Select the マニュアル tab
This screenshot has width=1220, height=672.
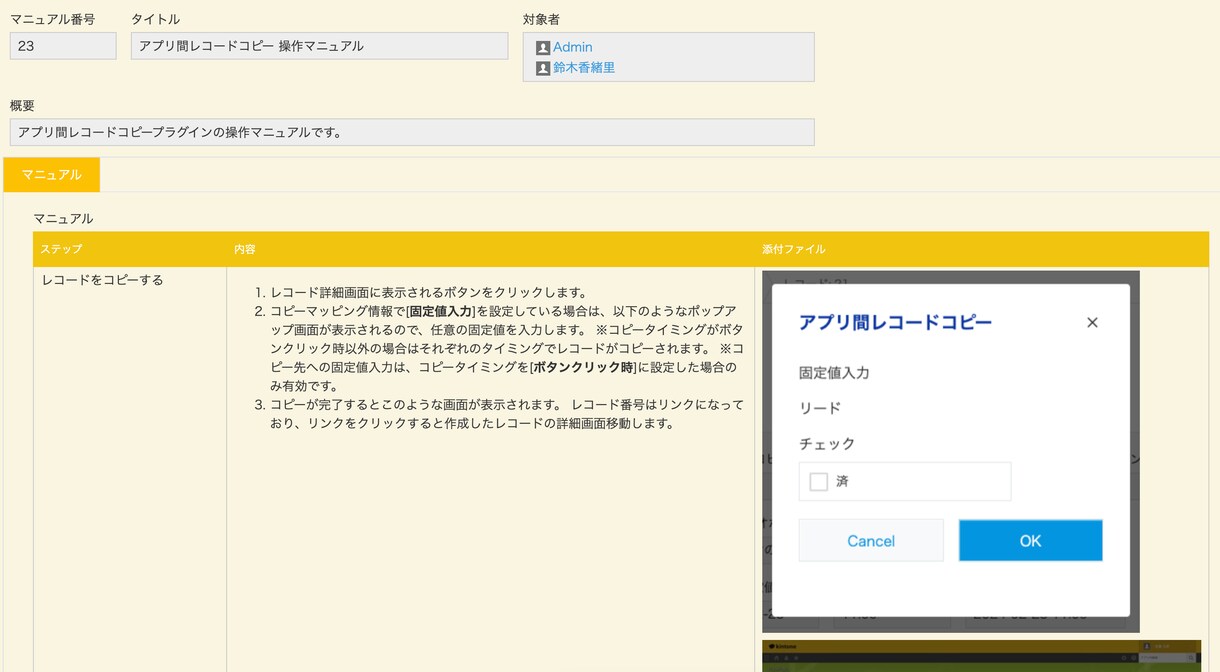coord(52,174)
